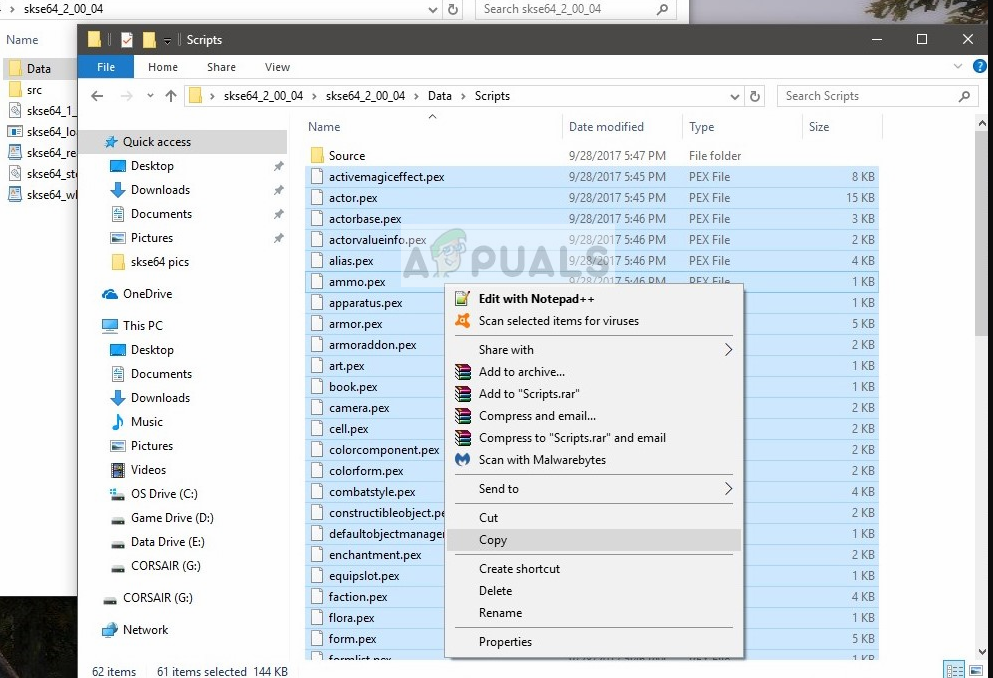Image resolution: width=993 pixels, height=678 pixels.
Task: Click refresh icon in background skse64 window
Action: pyautogui.click(x=453, y=9)
